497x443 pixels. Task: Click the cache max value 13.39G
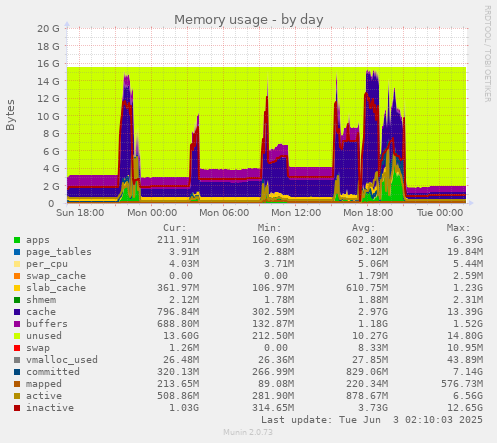tap(465, 312)
